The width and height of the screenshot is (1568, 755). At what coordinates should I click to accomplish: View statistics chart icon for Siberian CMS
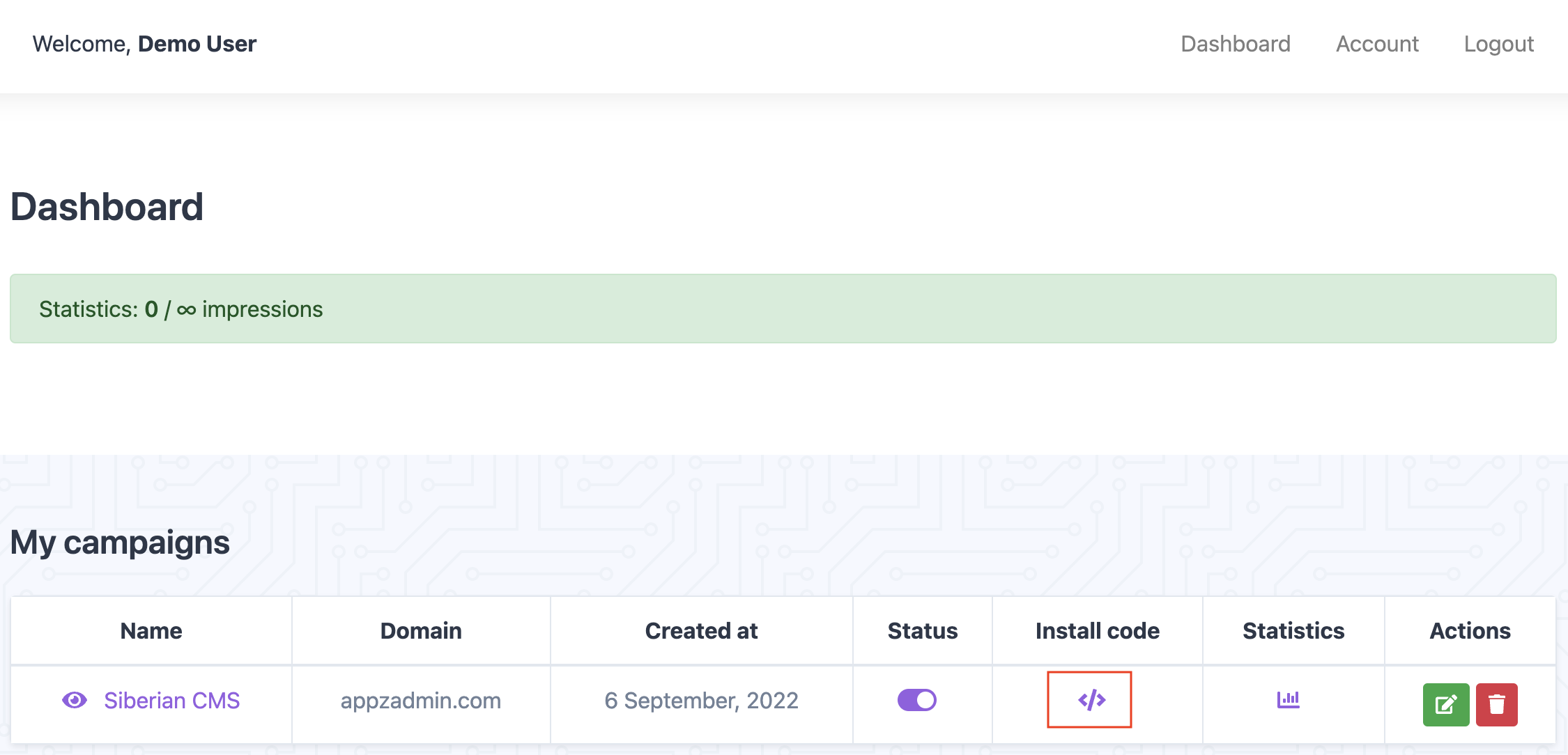(x=1288, y=699)
